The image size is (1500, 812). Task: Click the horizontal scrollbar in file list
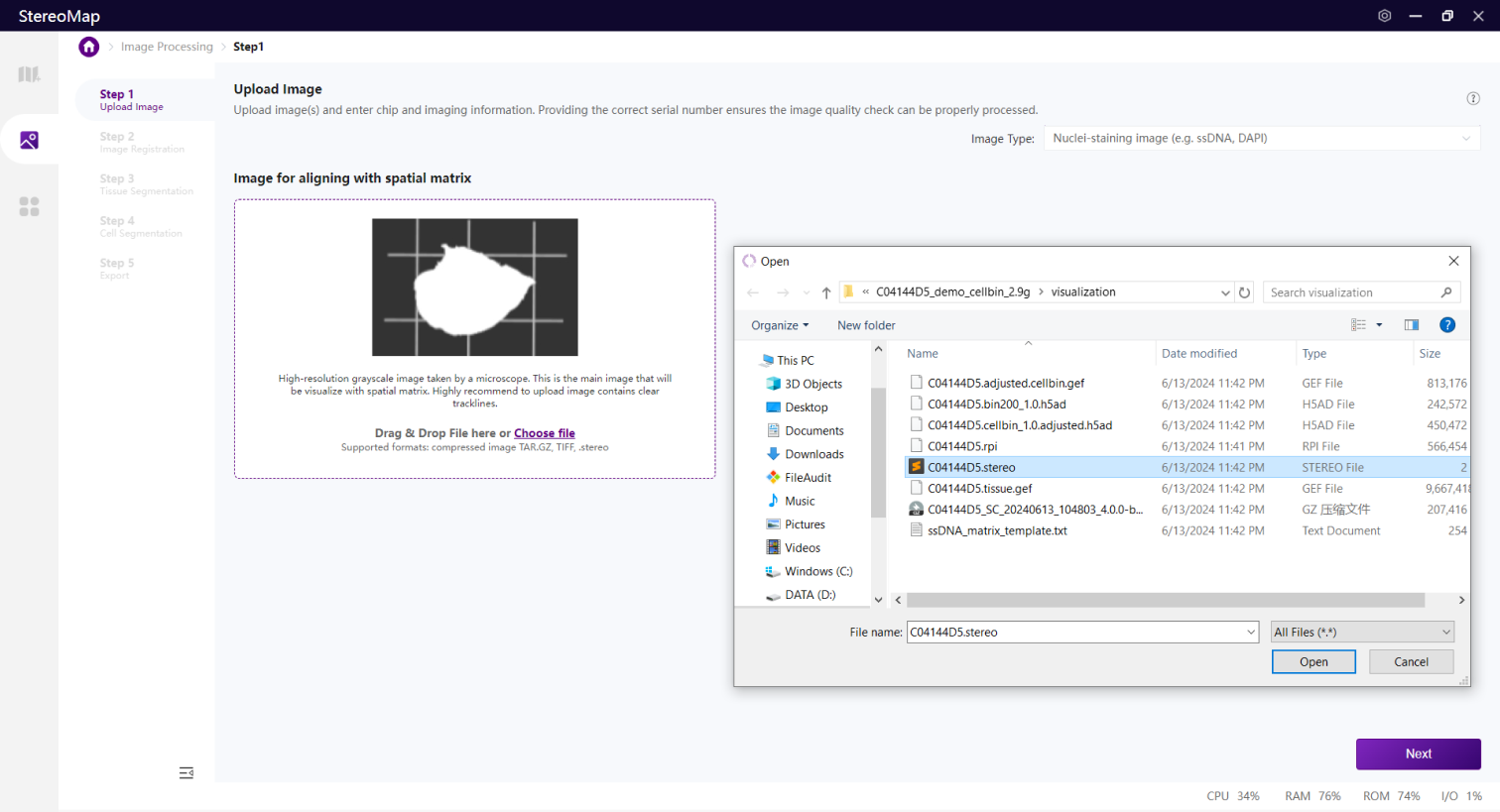[1165, 600]
